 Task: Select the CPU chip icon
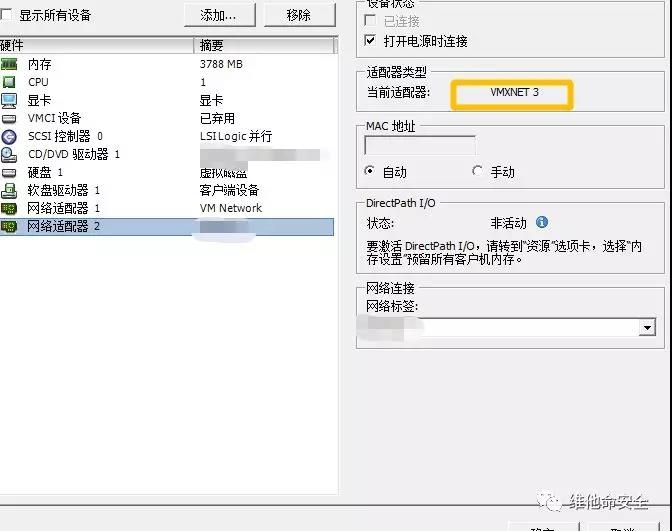coord(9,82)
